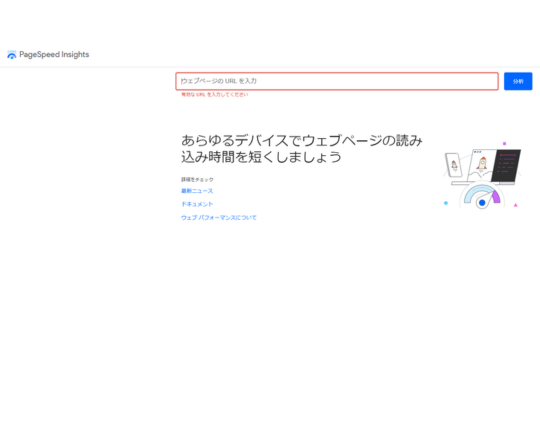Click the red URL validation error message
540x430 pixels.
(x=215, y=94)
